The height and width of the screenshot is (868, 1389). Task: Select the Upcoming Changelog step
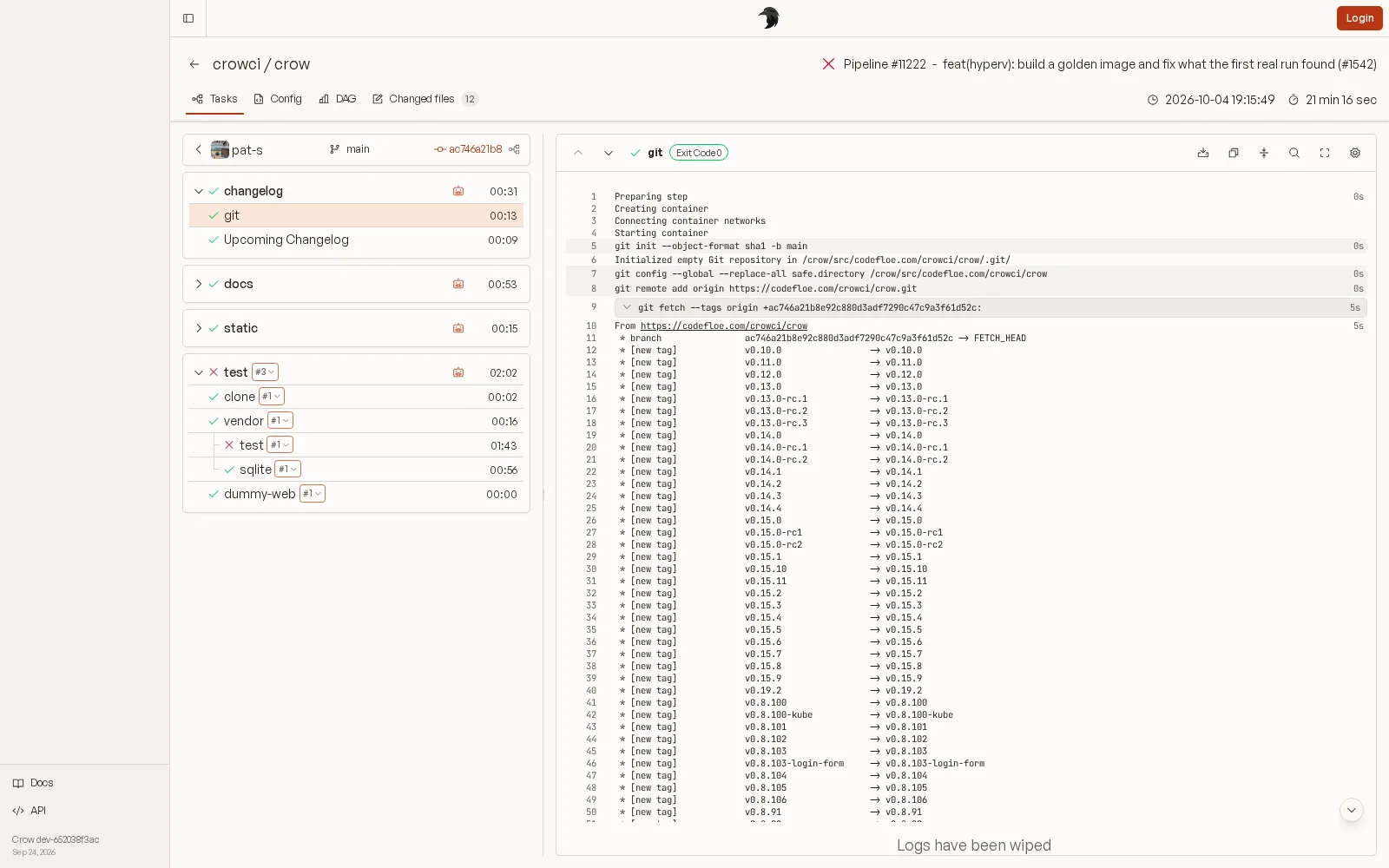pos(356,240)
